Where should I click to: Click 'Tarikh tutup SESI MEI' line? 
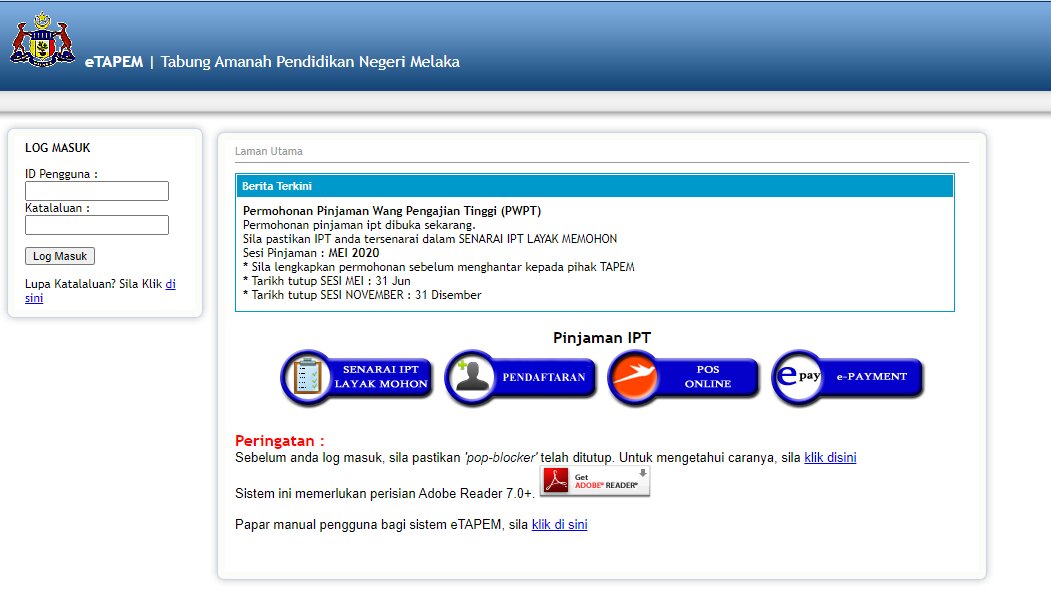pos(326,281)
